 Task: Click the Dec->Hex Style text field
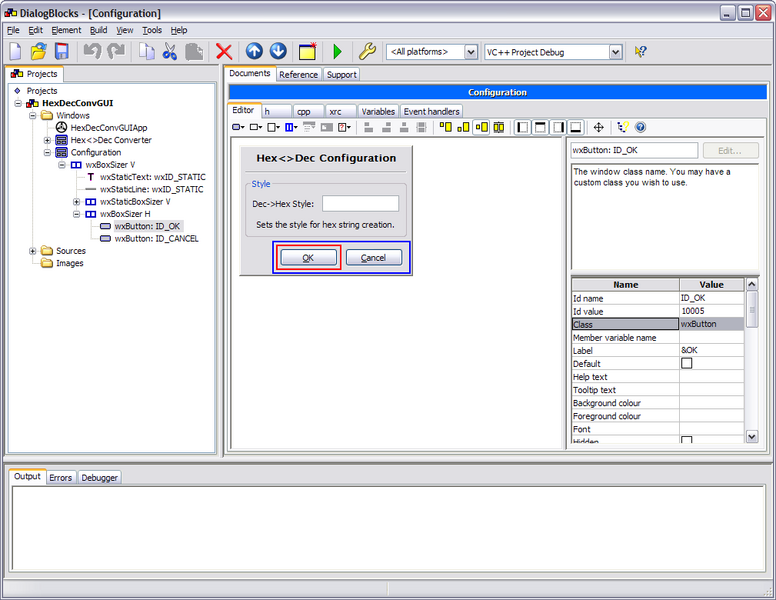click(360, 203)
